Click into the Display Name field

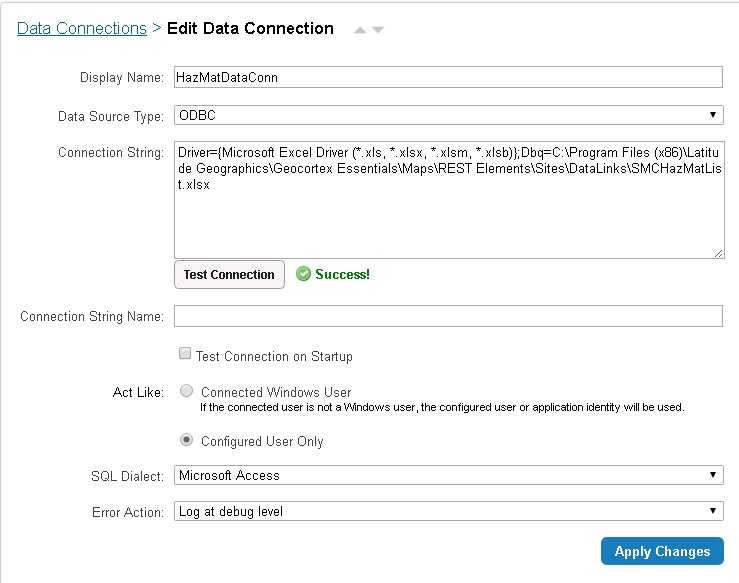tap(448, 77)
